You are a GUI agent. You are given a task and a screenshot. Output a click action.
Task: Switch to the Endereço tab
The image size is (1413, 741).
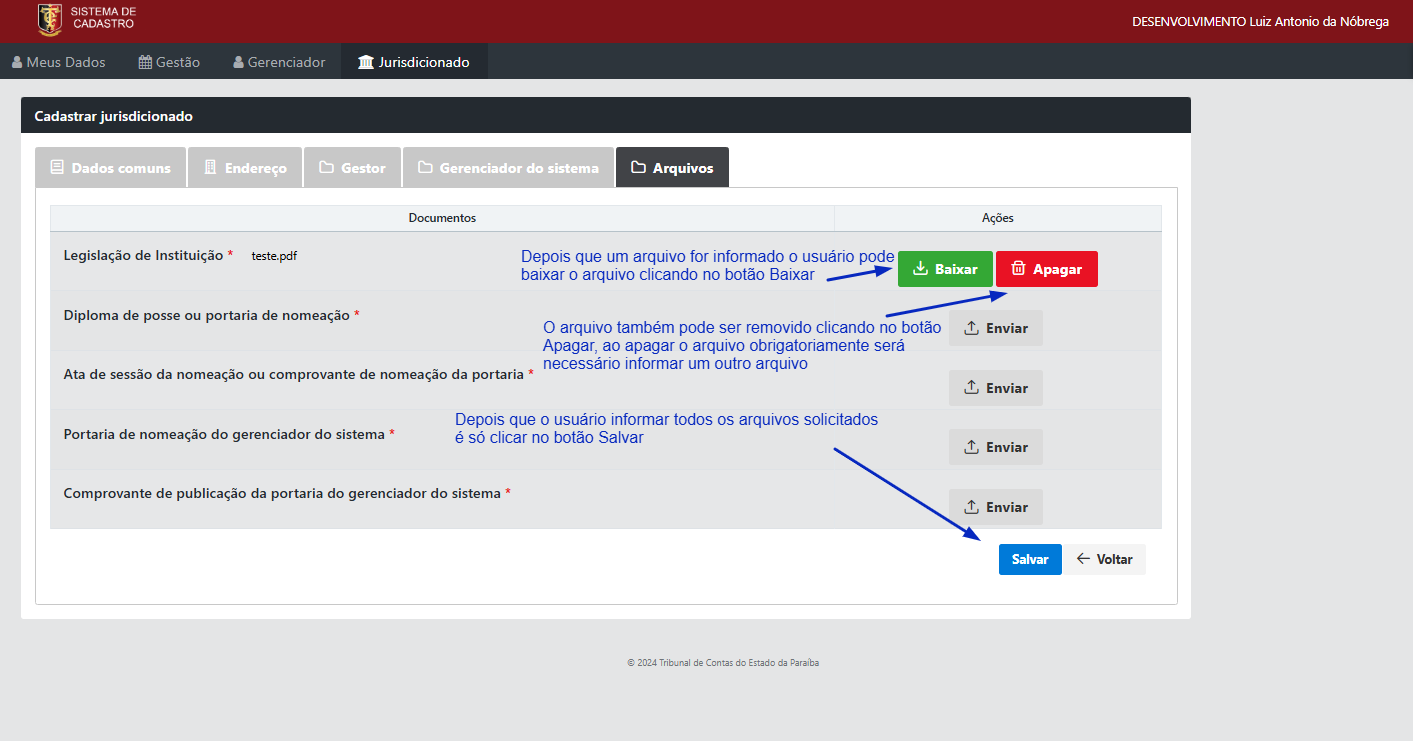245,167
